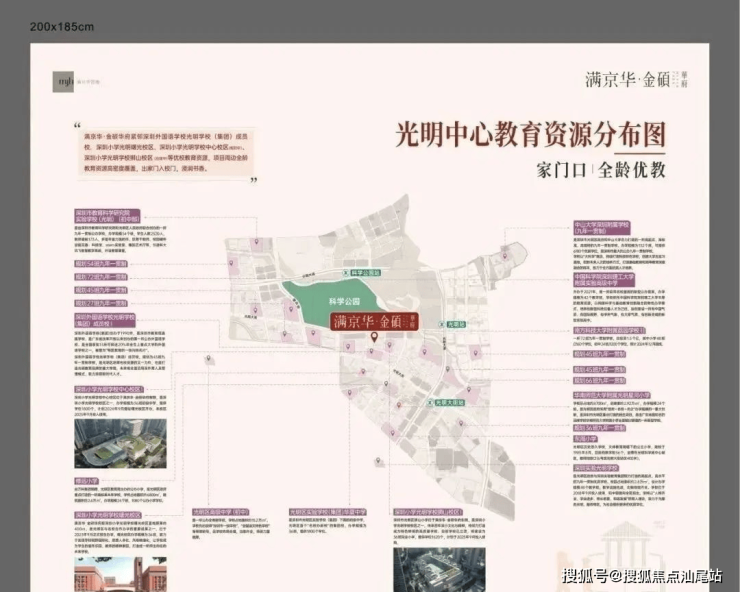Select the 规划36班九年一贯制 tag
The image size is (740, 592).
point(599,428)
